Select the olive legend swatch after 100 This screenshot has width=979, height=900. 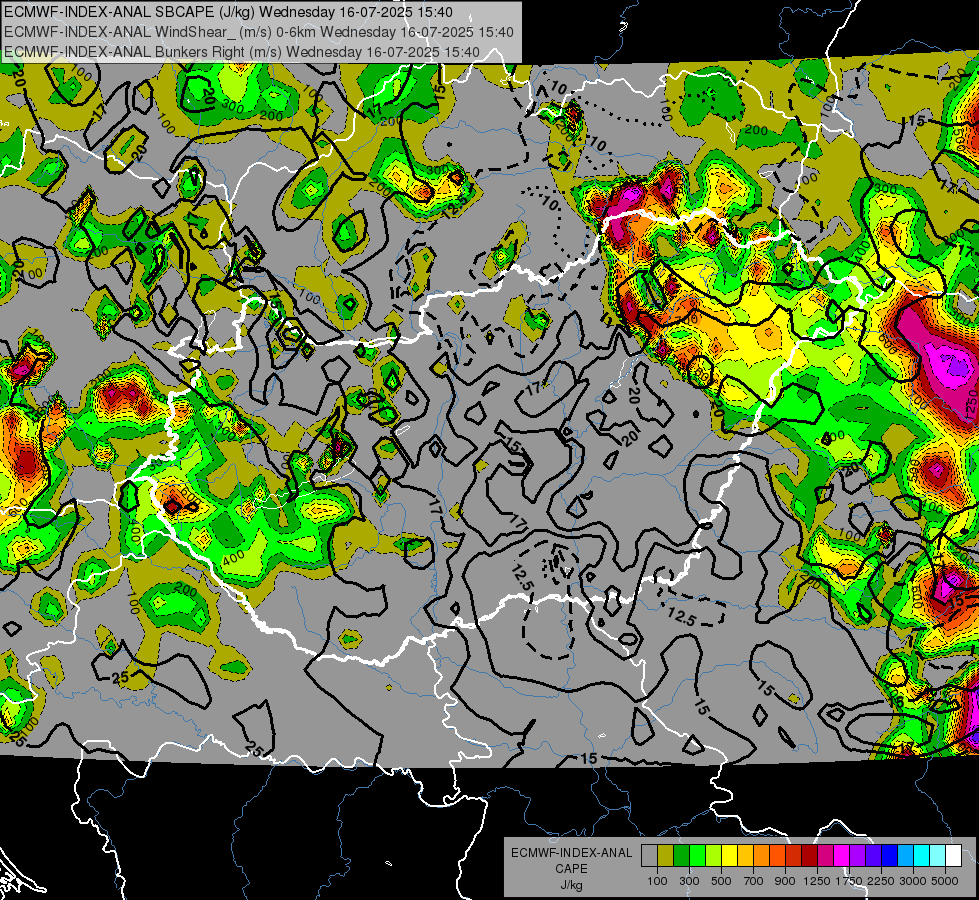[665, 856]
